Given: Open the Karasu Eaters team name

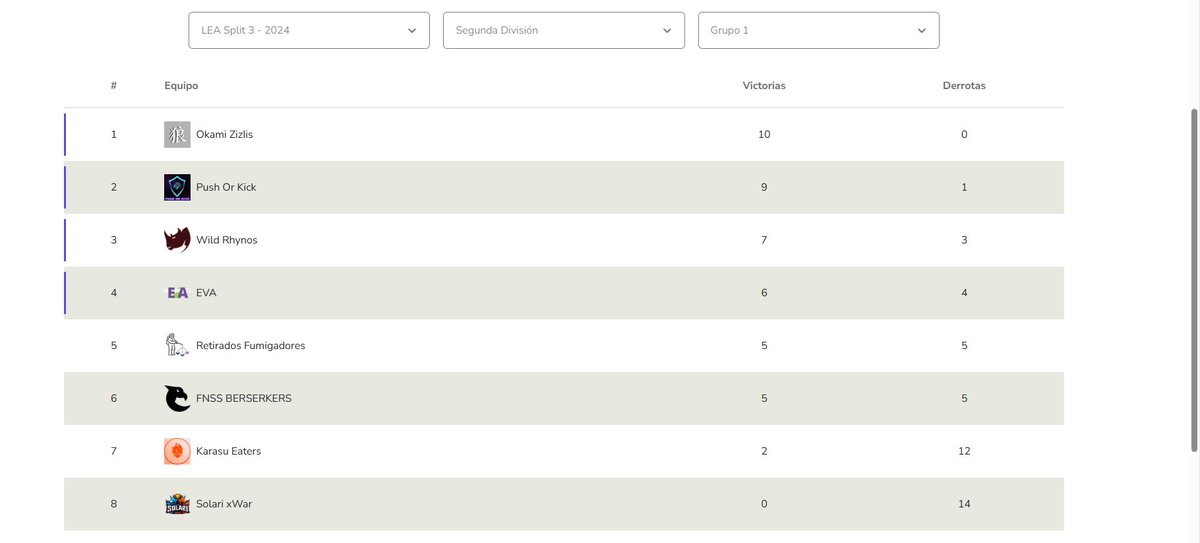Looking at the screenshot, I should [x=228, y=451].
